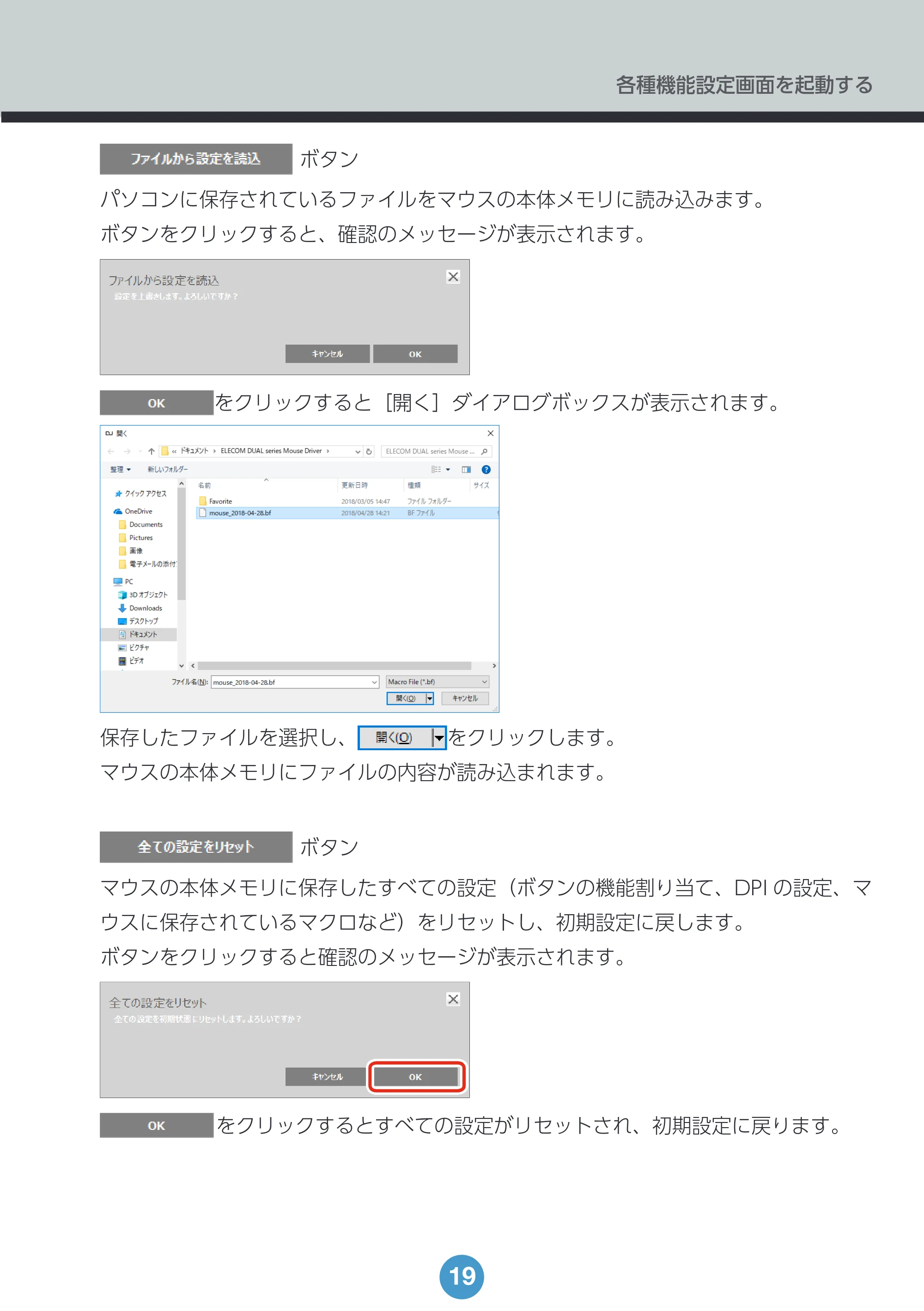This screenshot has height=1311, width=924.
Task: Select the mouse_2018-04-28.bf file row
Action: pos(347,513)
